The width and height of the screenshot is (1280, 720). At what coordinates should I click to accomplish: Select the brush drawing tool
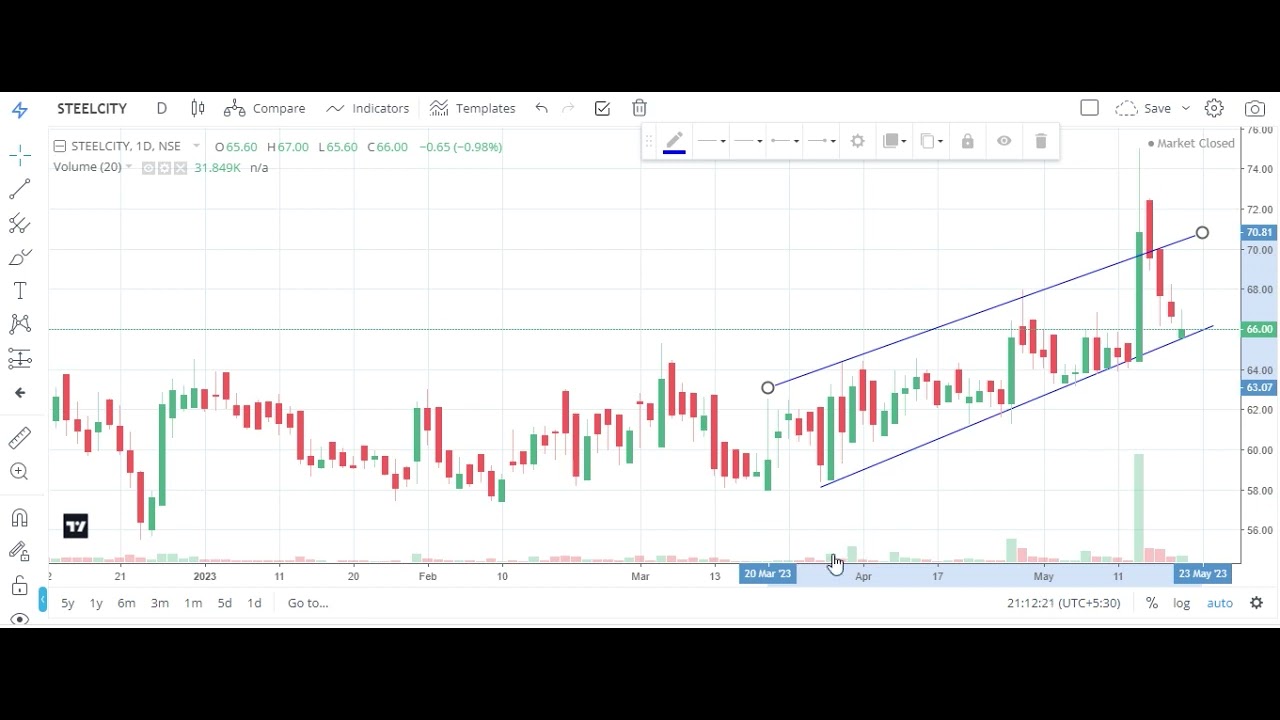20,258
